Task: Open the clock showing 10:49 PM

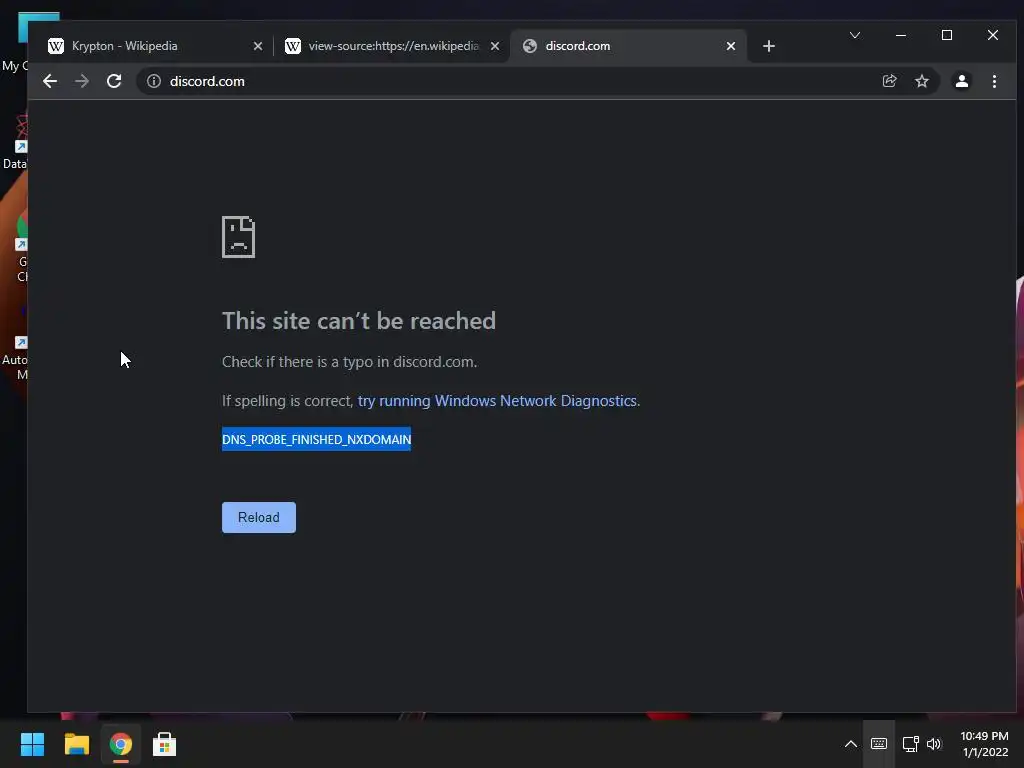Action: click(x=984, y=744)
